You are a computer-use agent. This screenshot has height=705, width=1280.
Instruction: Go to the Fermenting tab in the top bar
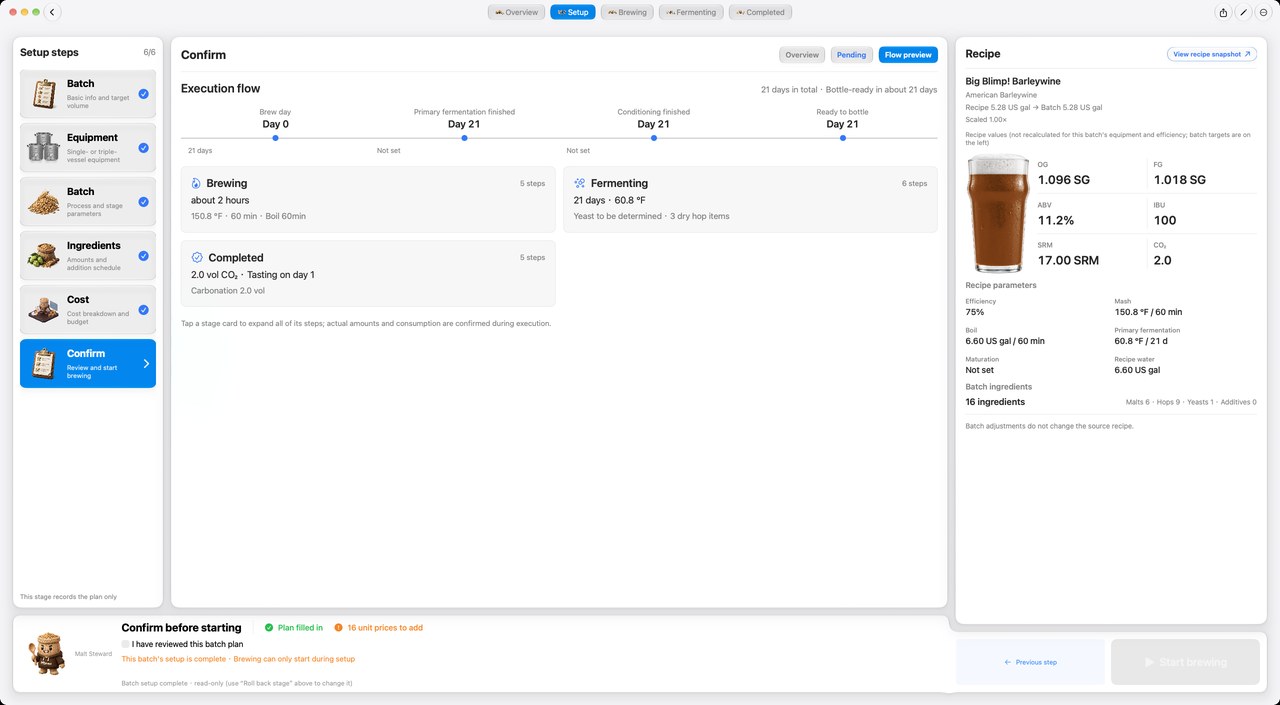(691, 12)
